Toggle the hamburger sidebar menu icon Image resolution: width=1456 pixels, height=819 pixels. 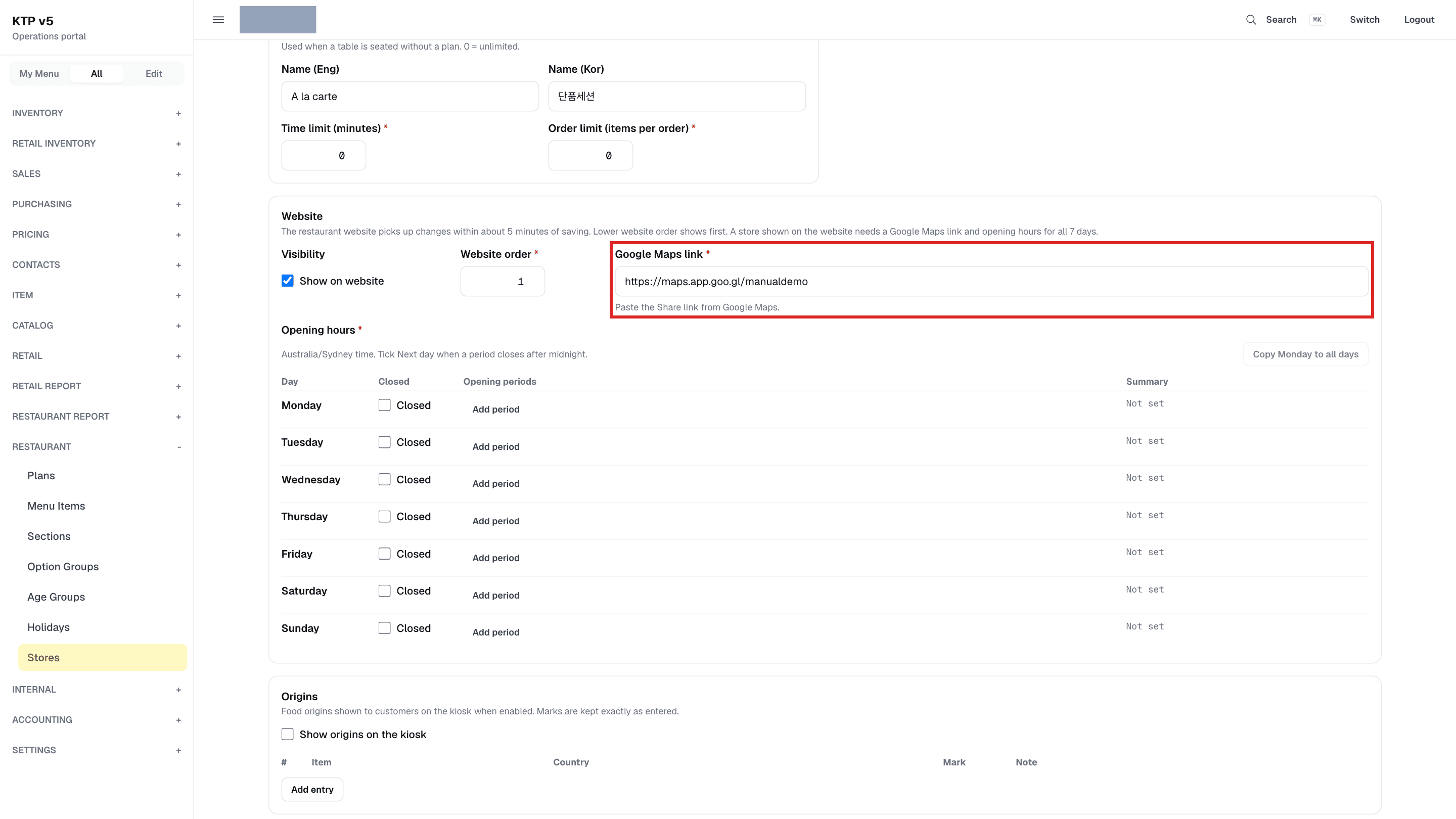pyautogui.click(x=218, y=20)
